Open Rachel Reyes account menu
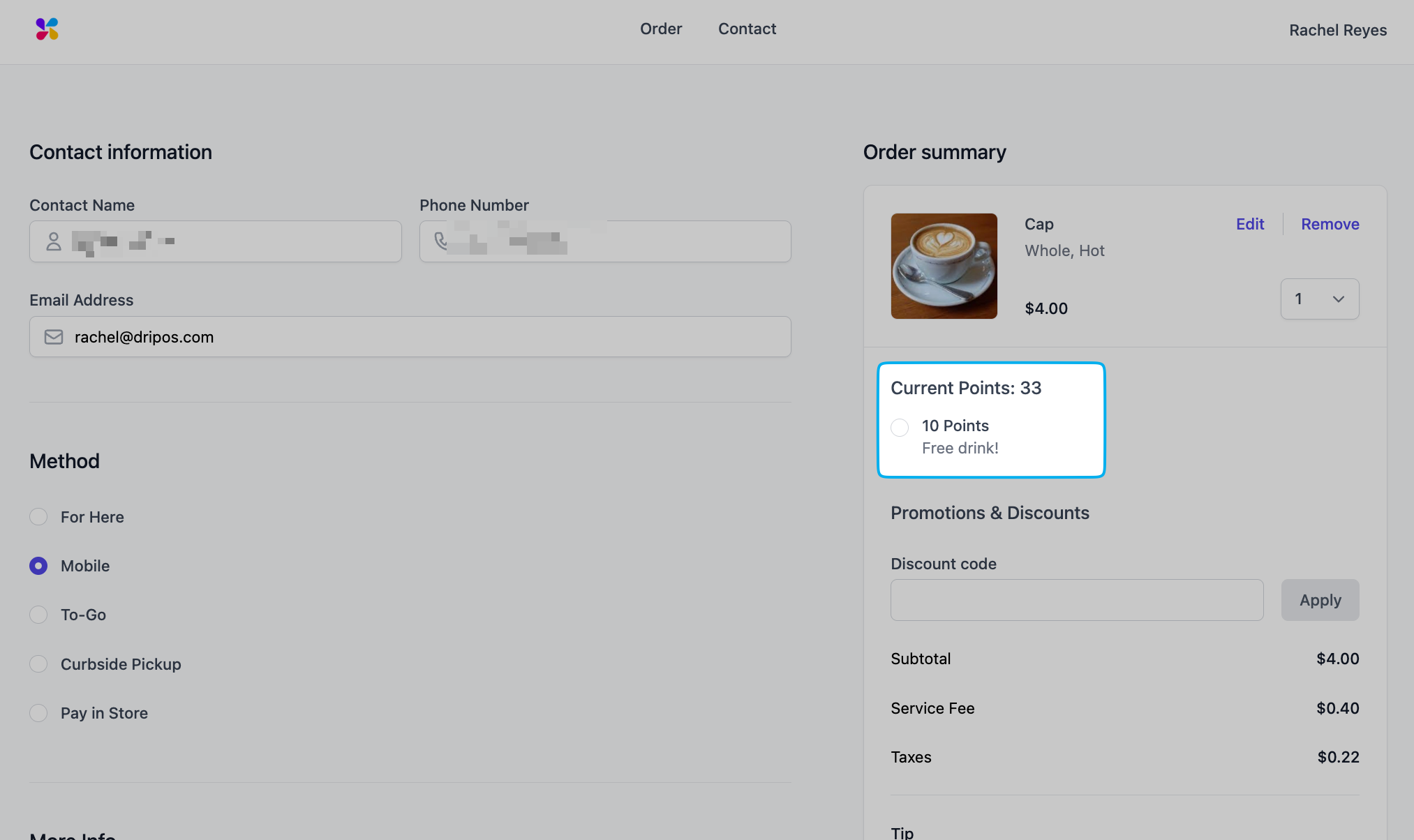The width and height of the screenshot is (1414, 840). (x=1337, y=31)
